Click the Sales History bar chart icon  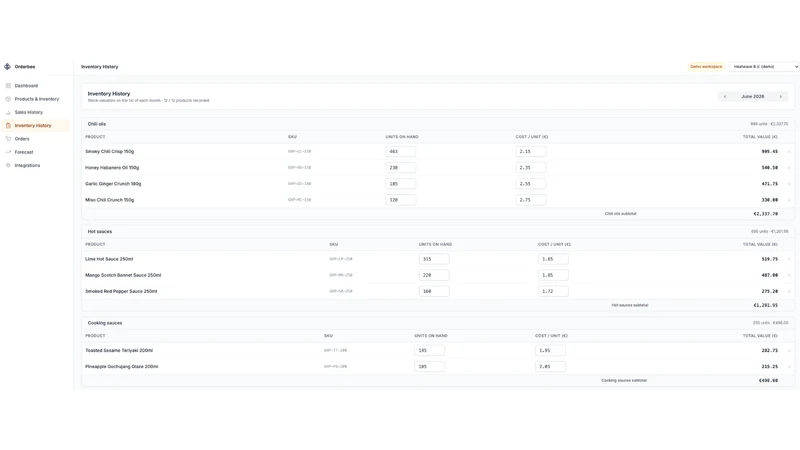(8, 112)
